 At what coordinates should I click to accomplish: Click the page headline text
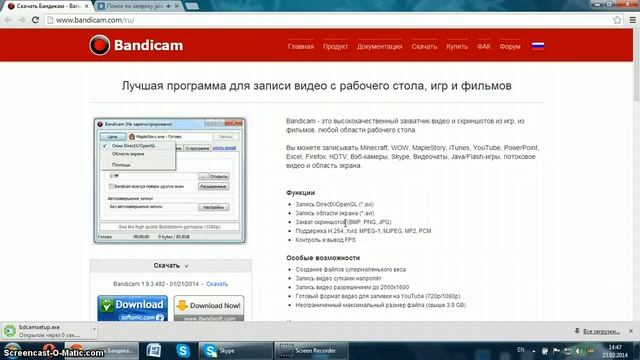point(316,86)
